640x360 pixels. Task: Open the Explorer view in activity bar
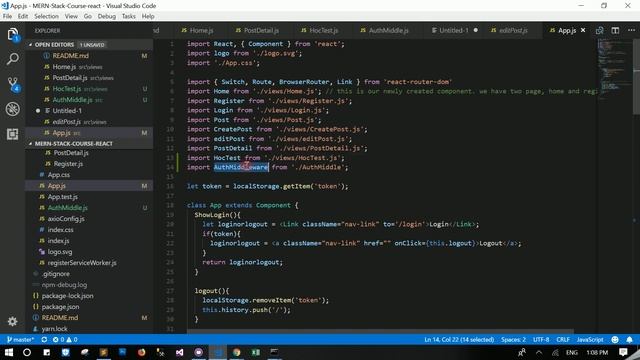click(x=13, y=34)
